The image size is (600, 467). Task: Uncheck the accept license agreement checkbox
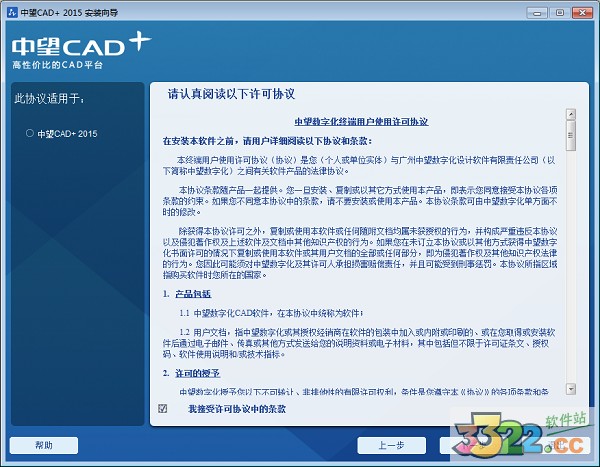click(x=163, y=408)
